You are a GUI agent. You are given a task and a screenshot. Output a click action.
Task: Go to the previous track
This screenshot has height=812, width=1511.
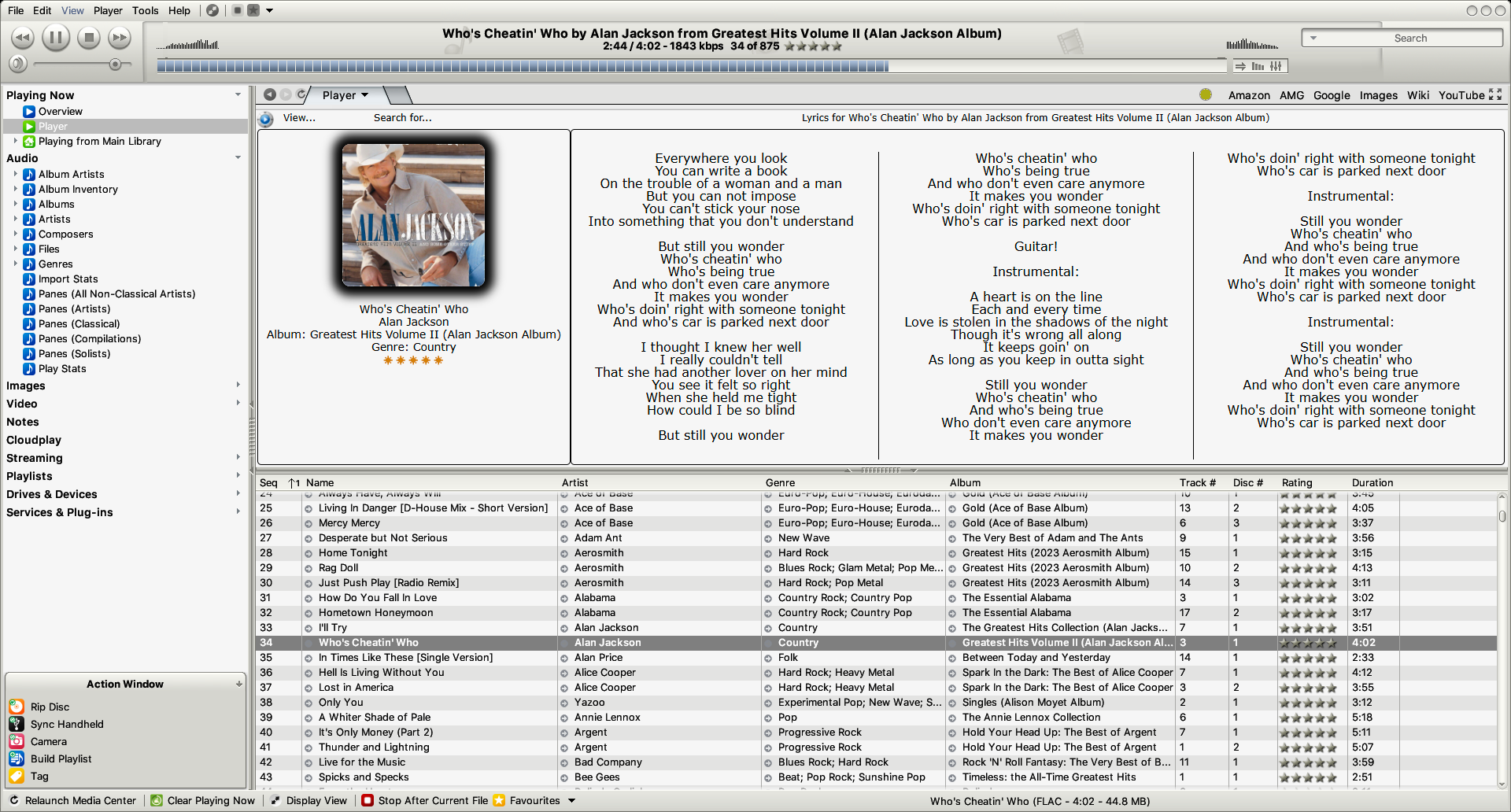click(23, 37)
